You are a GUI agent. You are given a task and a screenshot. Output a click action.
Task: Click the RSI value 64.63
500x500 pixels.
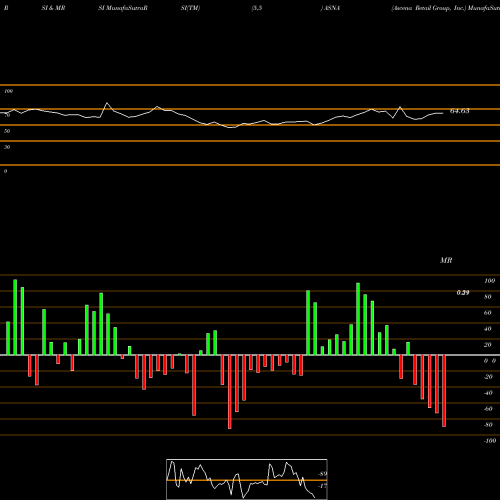pyautogui.click(x=460, y=111)
